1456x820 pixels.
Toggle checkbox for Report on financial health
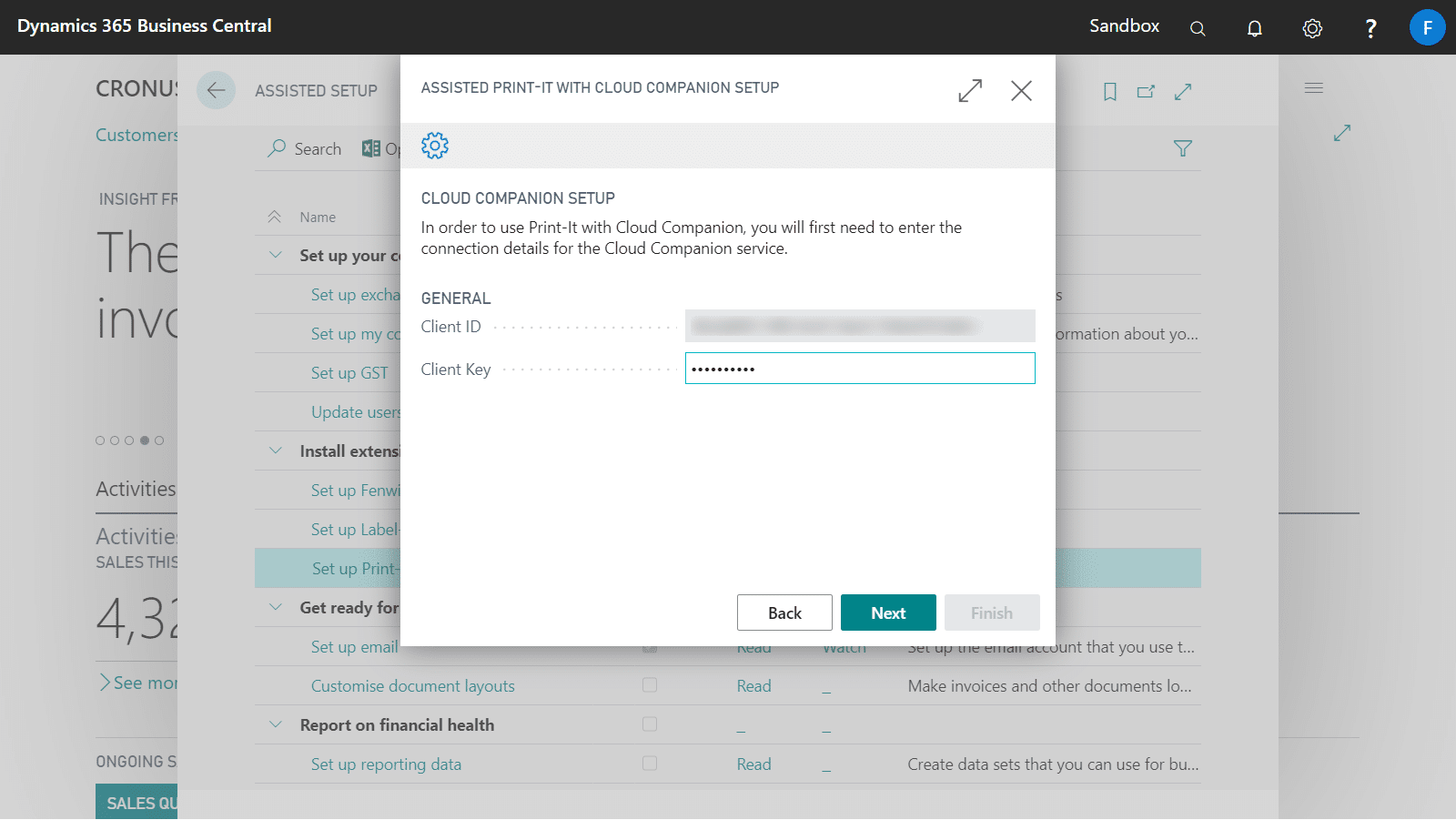tap(650, 724)
